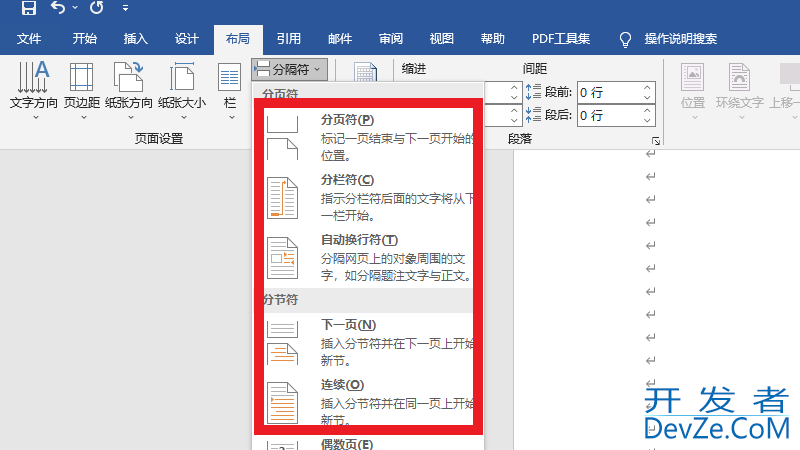Expand the 栏 dropdown chevron
Screen dimensions: 800x450
[x=232, y=118]
